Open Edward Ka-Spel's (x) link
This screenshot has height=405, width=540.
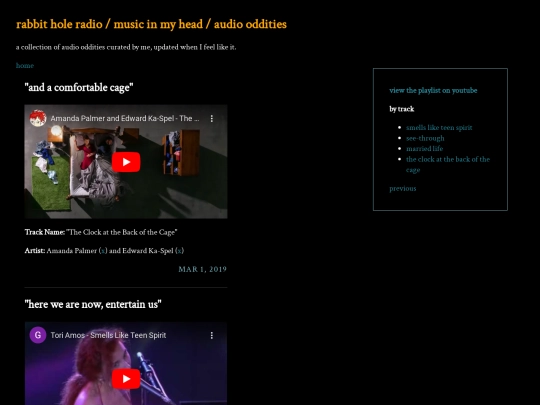point(179,251)
